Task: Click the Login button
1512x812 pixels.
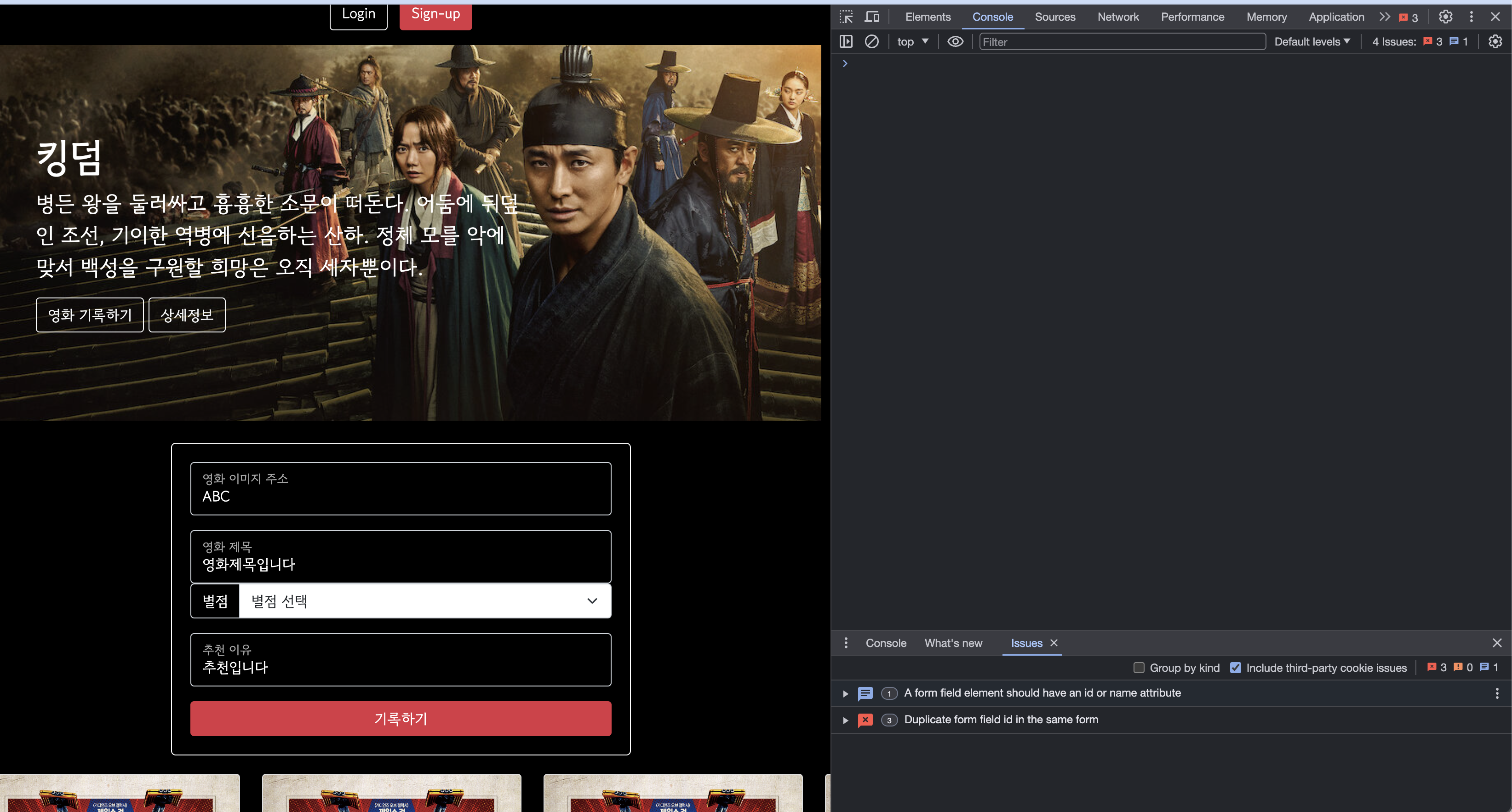Action: pyautogui.click(x=359, y=15)
